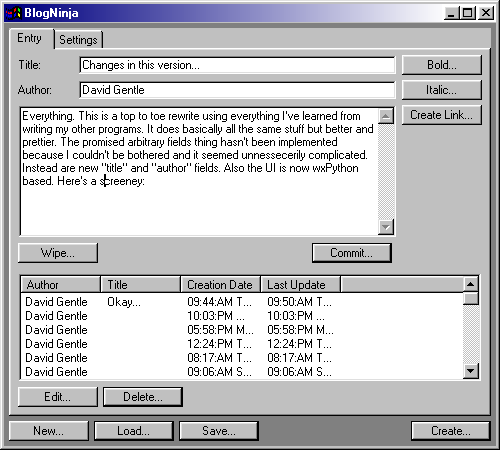The image size is (500, 450).
Task: Click the entries list scroll up arrow
Action: [471, 284]
